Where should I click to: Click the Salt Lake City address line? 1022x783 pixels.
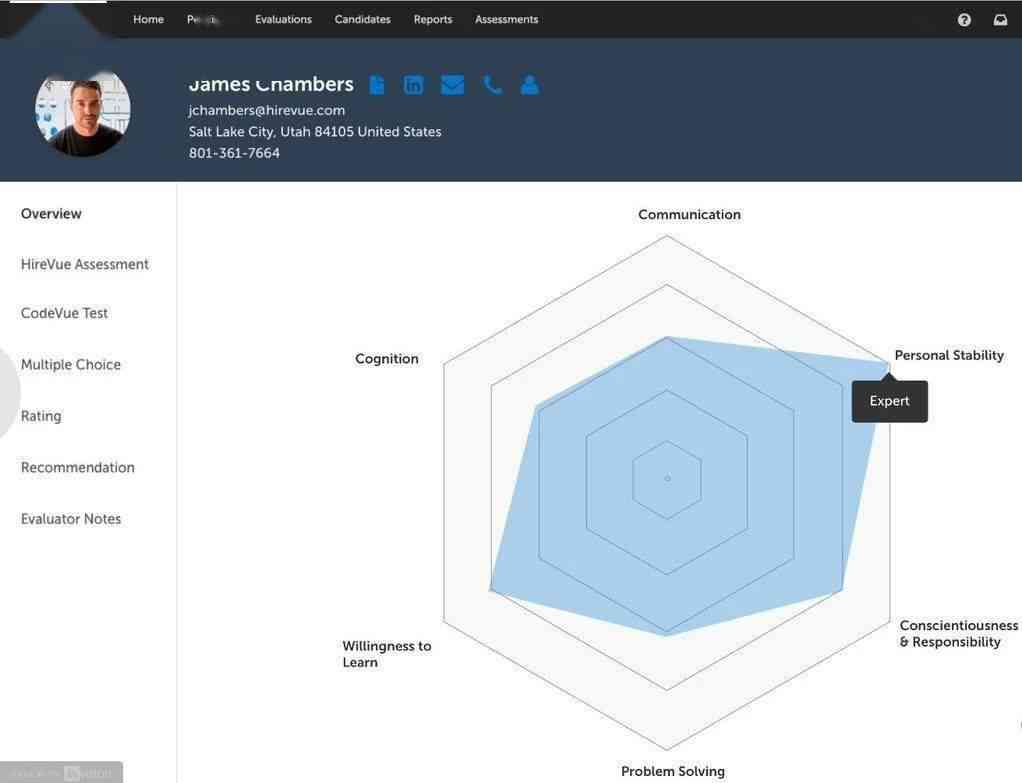[x=315, y=132]
